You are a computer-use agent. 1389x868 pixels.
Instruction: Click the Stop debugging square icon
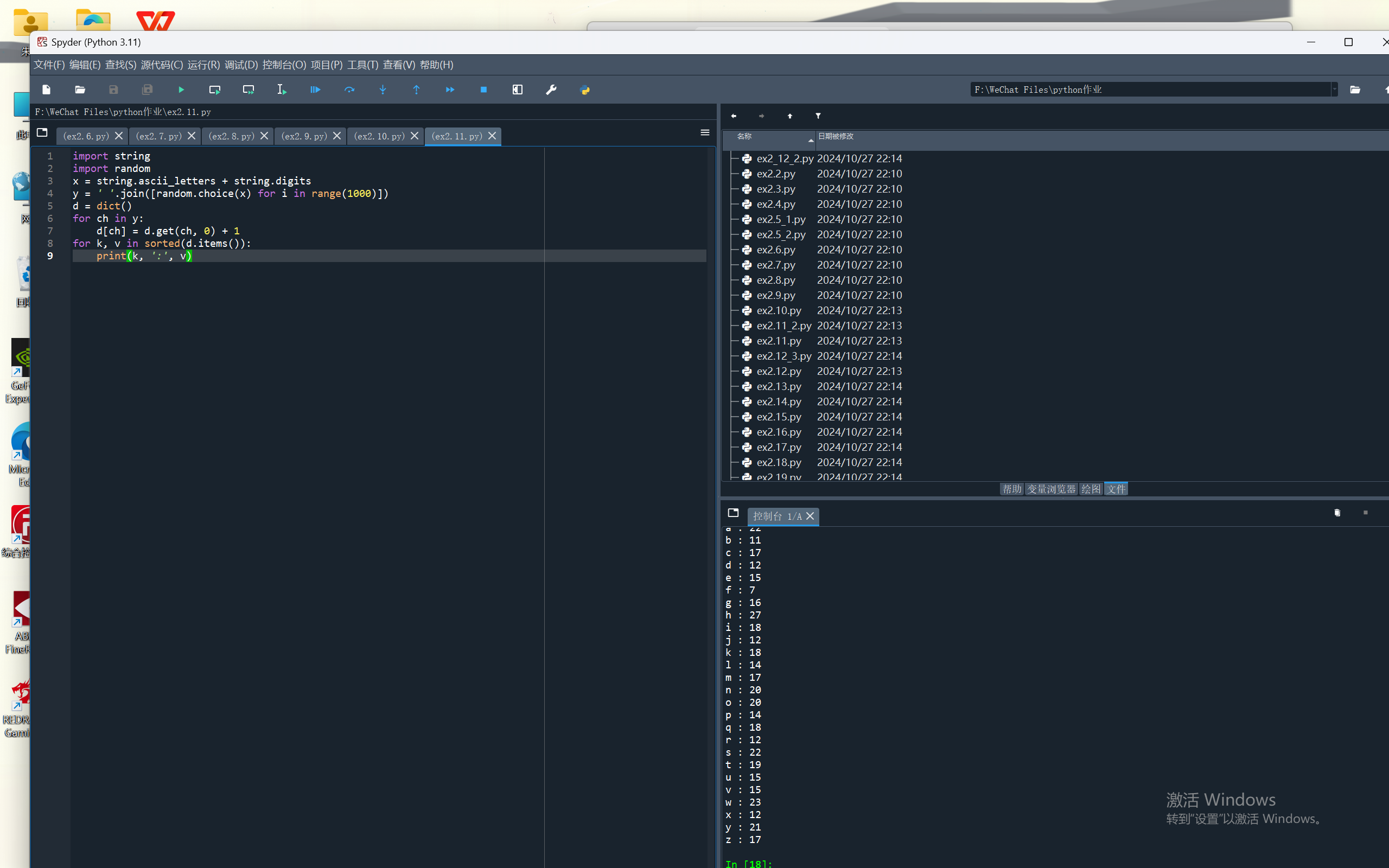[483, 90]
